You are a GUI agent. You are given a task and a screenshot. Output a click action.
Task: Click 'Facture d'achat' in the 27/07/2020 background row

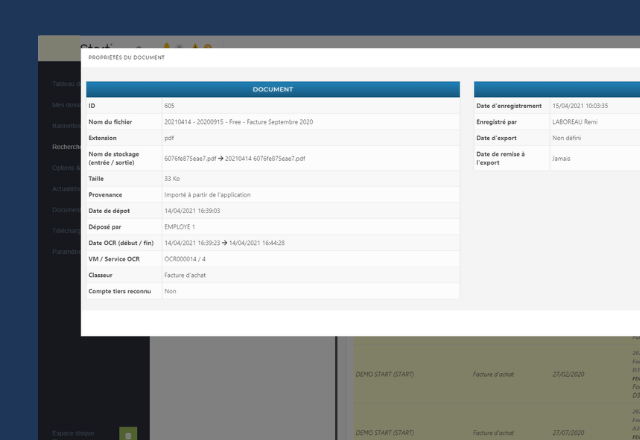click(x=493, y=433)
